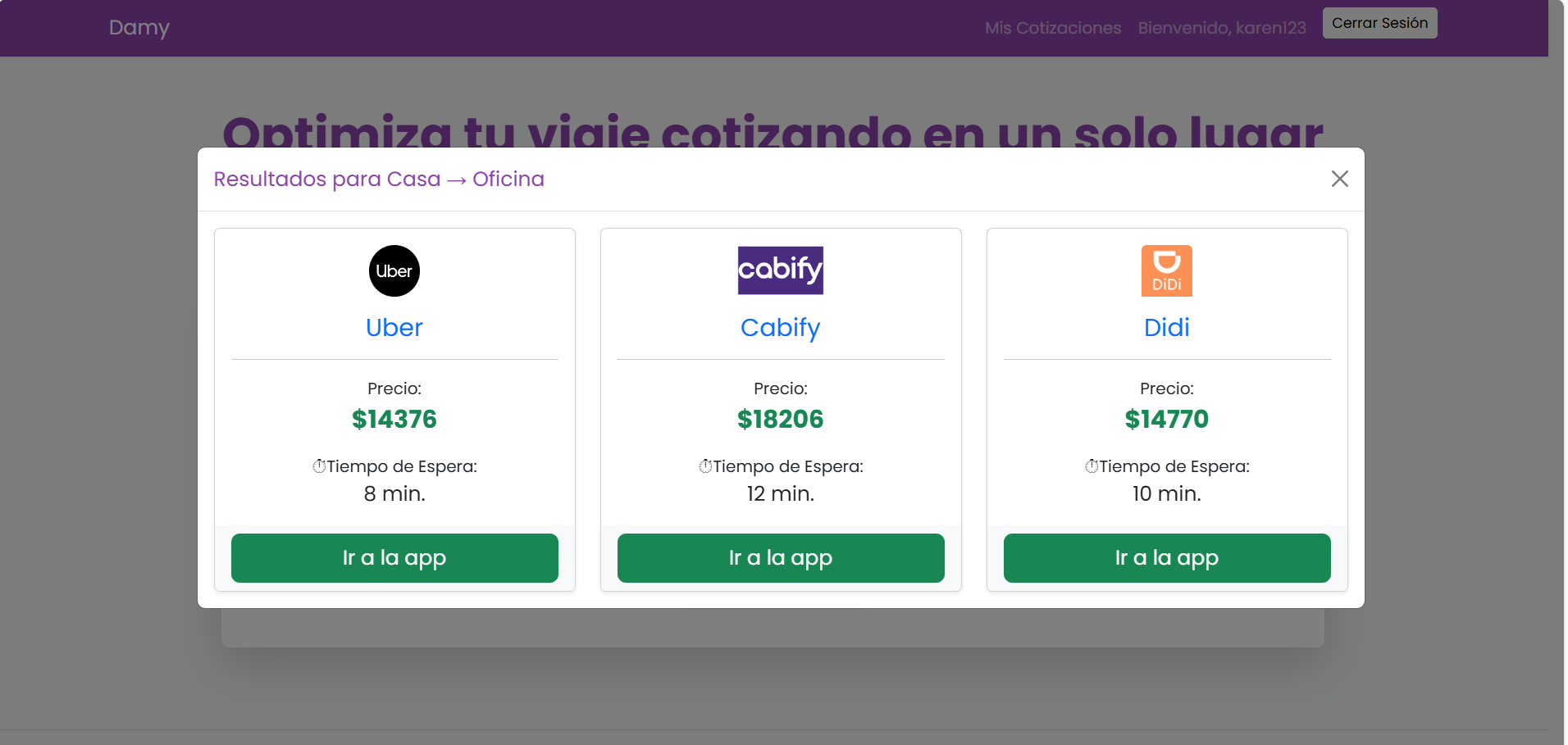
Task: Click the Cabify logo icon
Action: [x=781, y=270]
